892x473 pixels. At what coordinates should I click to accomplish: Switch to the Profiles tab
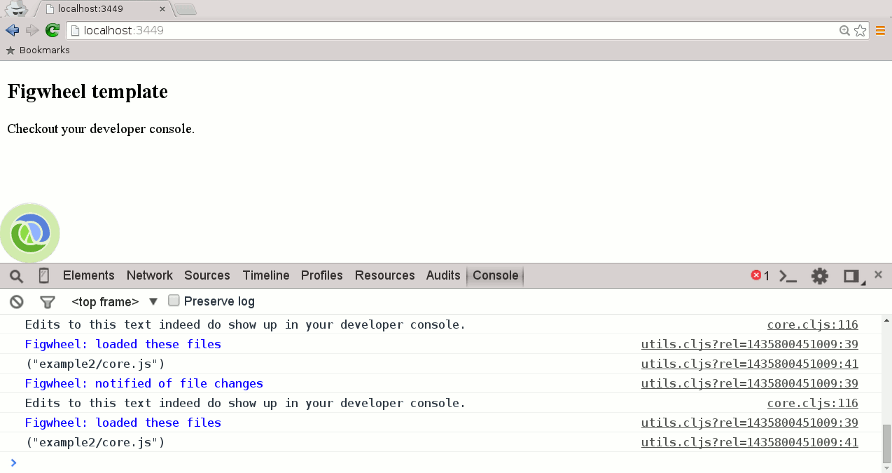pyautogui.click(x=322, y=275)
